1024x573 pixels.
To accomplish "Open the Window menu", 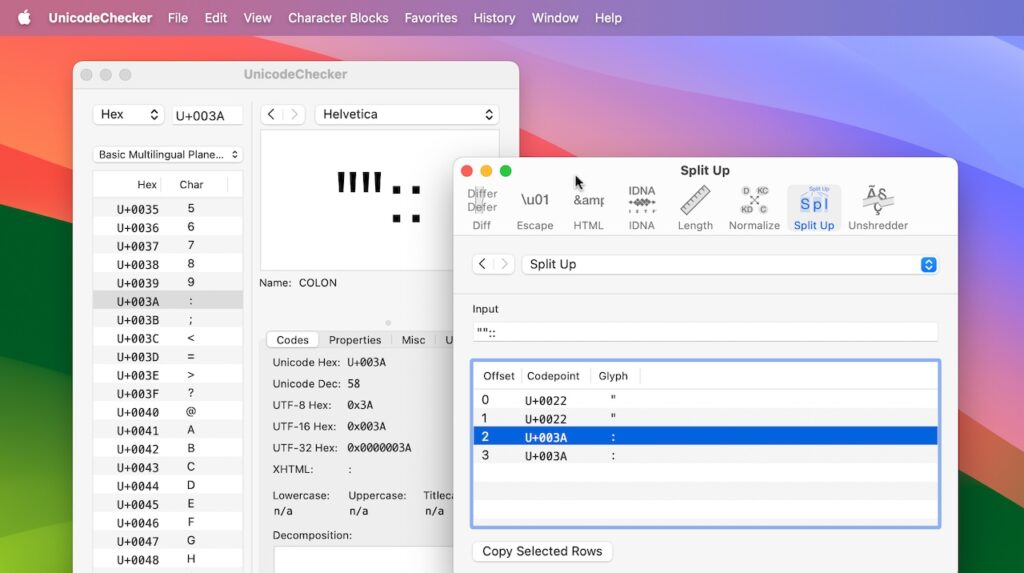I will (555, 18).
